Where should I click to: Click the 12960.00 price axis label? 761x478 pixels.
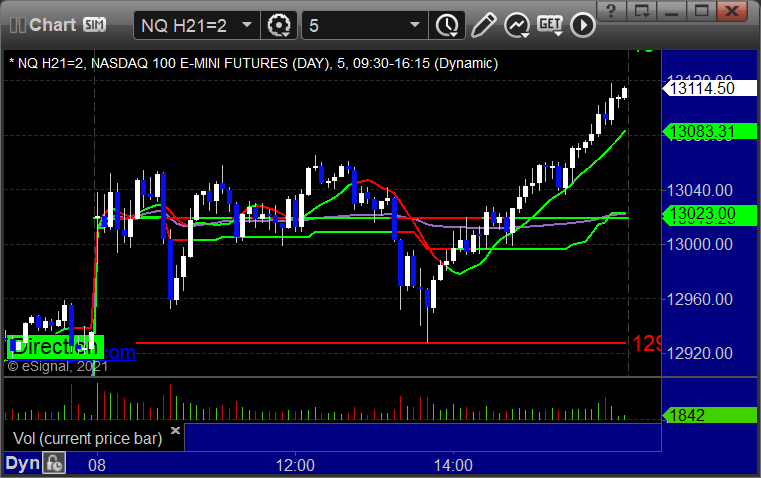click(x=700, y=299)
